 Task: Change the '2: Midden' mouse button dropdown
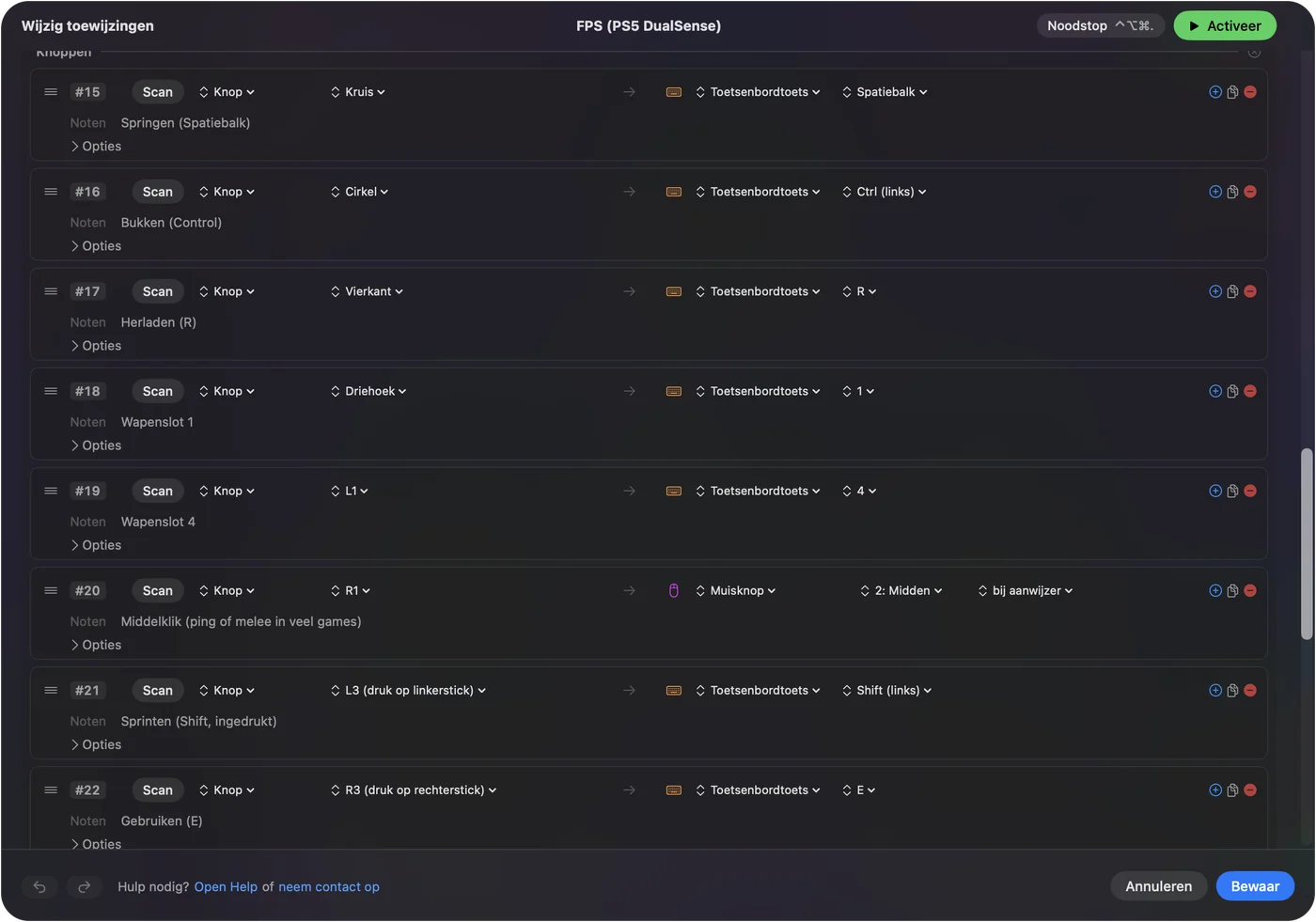(x=901, y=590)
